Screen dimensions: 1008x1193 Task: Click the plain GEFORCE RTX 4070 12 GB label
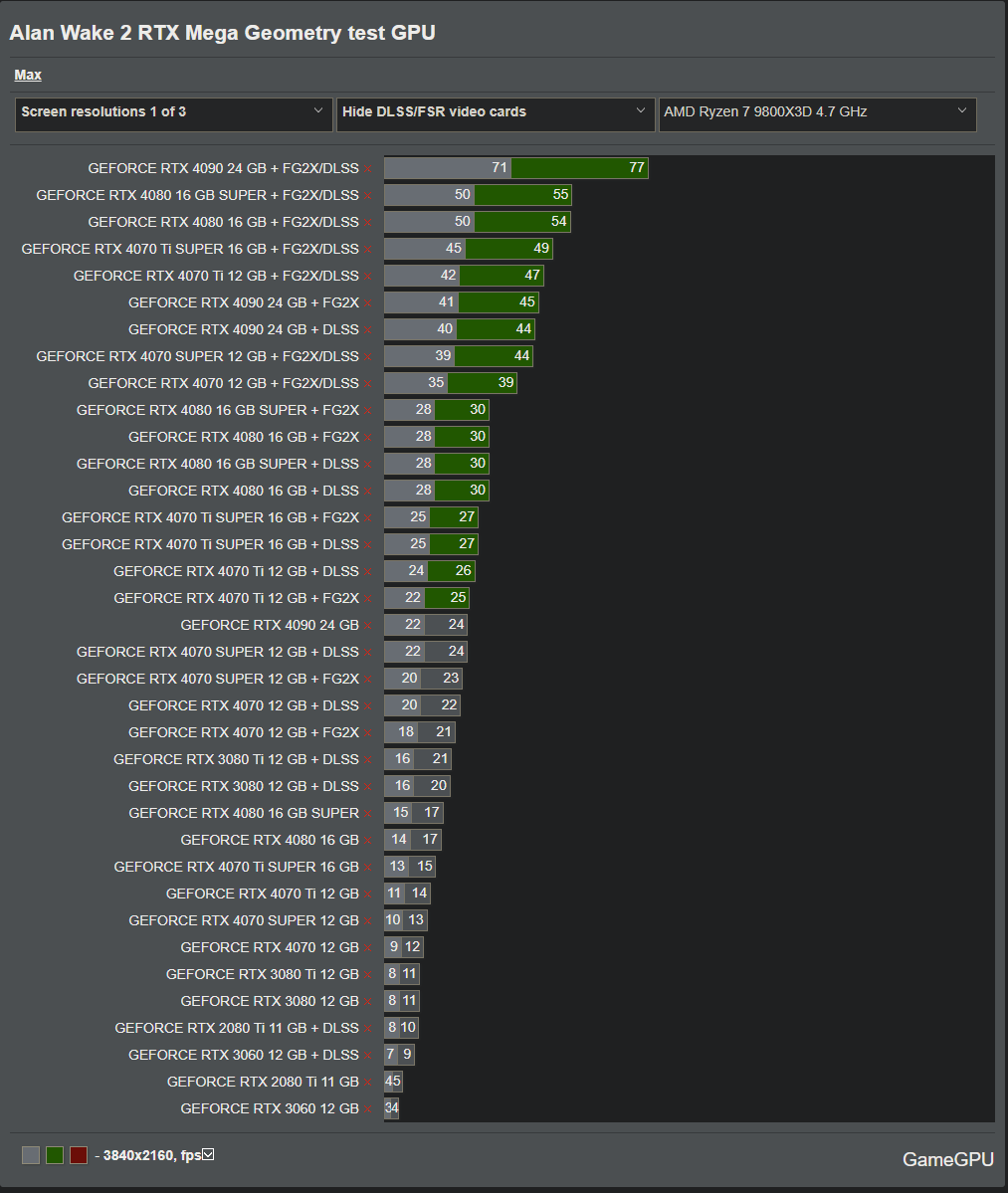coord(270,947)
